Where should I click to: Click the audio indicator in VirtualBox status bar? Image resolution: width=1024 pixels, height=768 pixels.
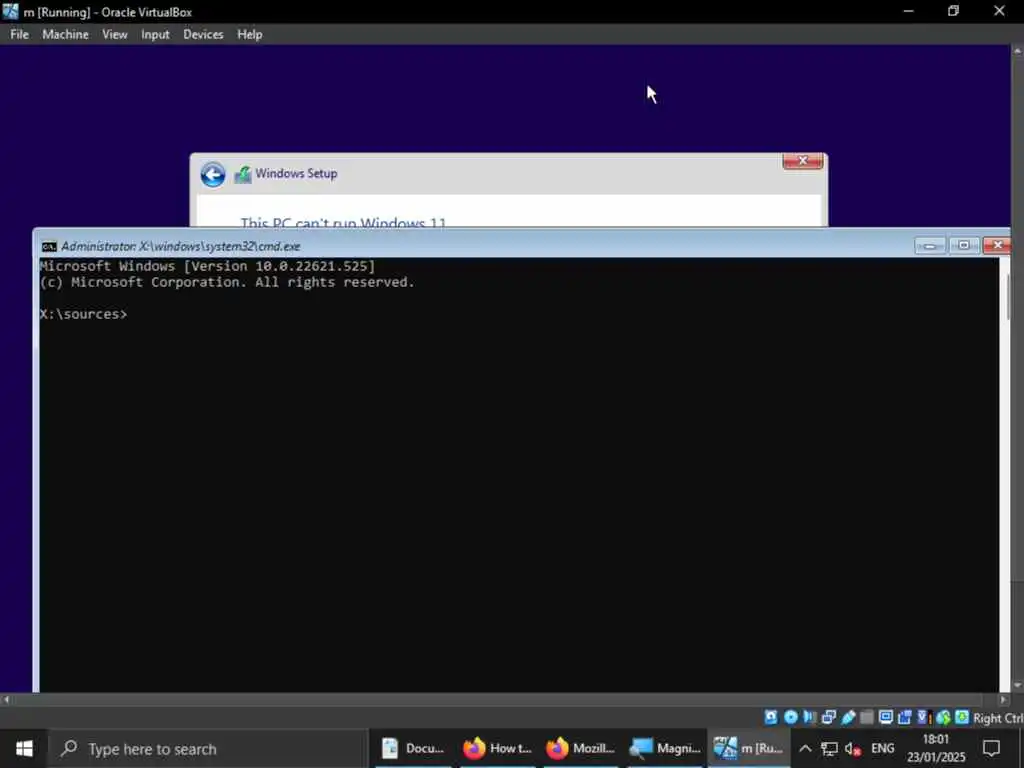[x=810, y=717]
